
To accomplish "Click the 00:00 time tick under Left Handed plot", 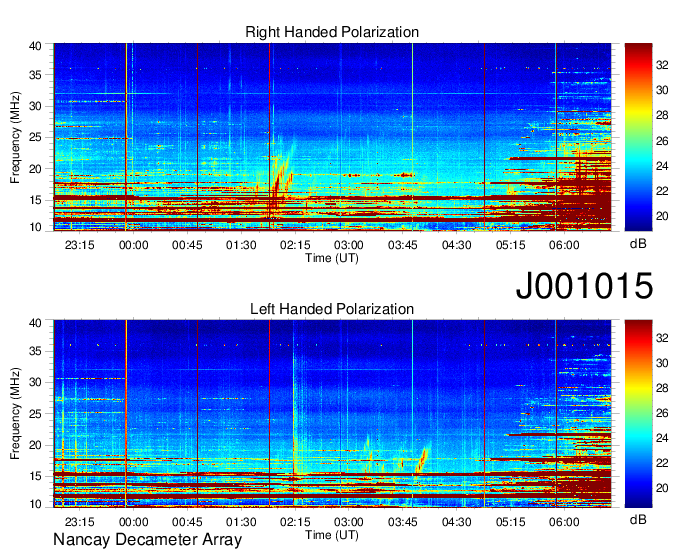I will (134, 522).
